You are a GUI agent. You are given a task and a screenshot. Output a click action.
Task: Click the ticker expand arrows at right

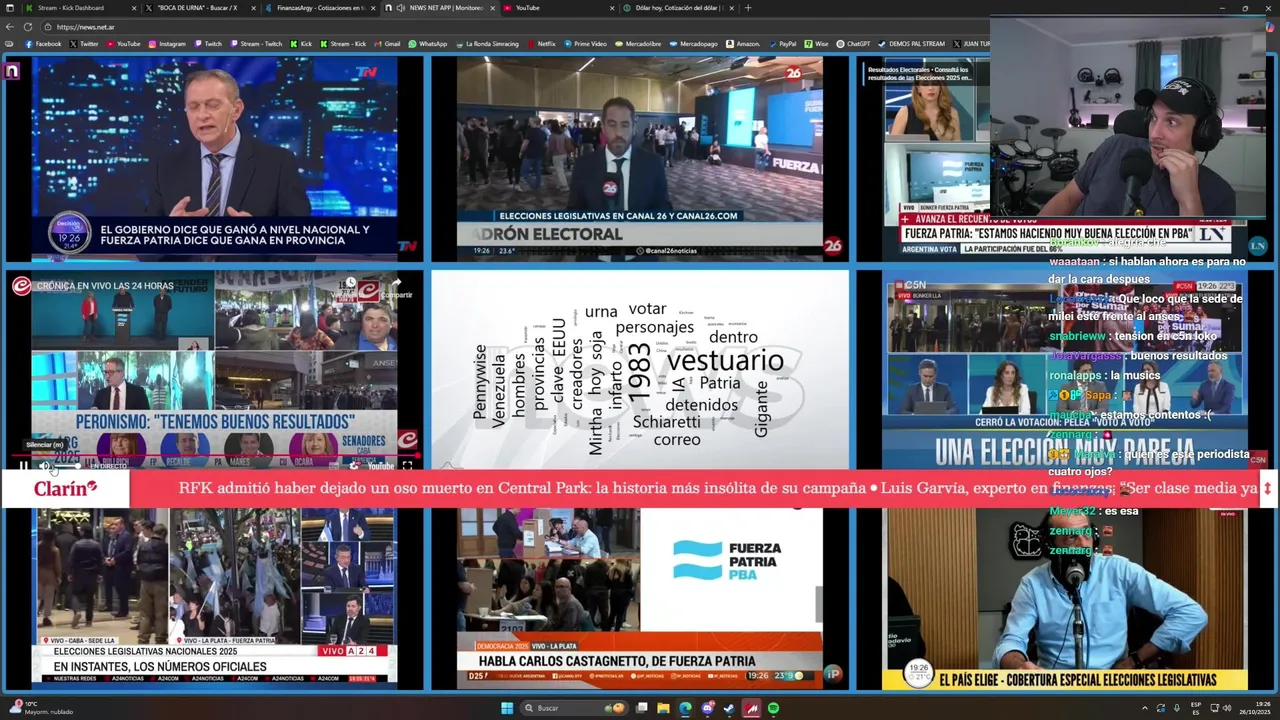click(1267, 488)
